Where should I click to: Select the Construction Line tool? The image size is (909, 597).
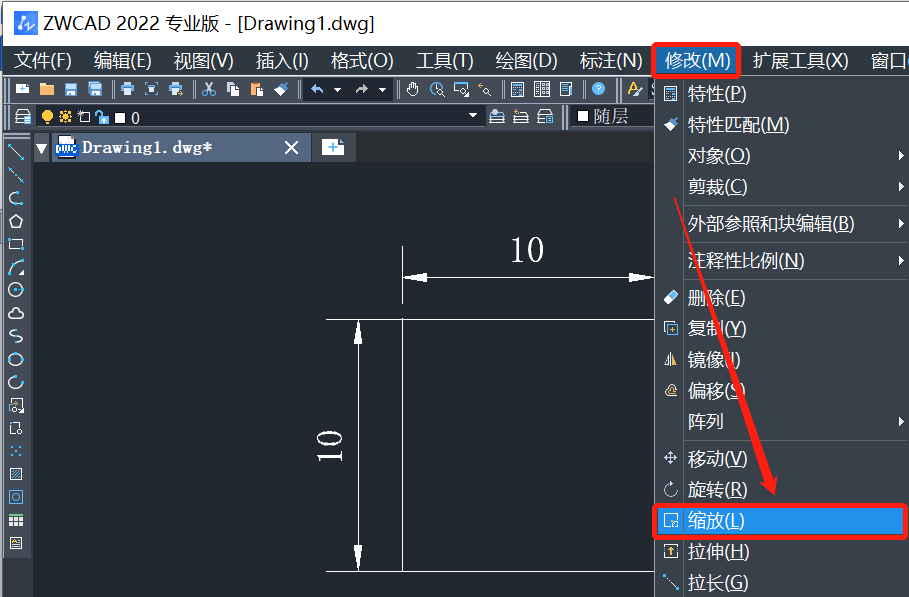pyautogui.click(x=16, y=174)
